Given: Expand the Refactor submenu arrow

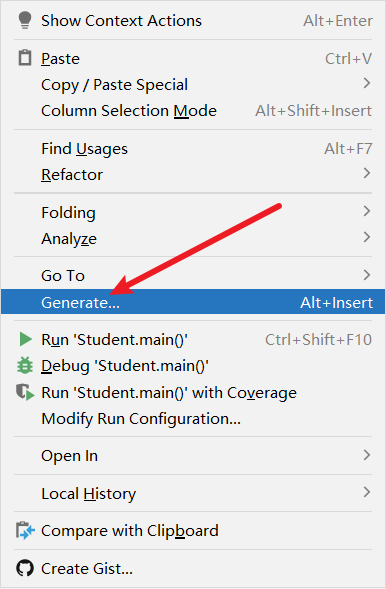Looking at the screenshot, I should [367, 173].
